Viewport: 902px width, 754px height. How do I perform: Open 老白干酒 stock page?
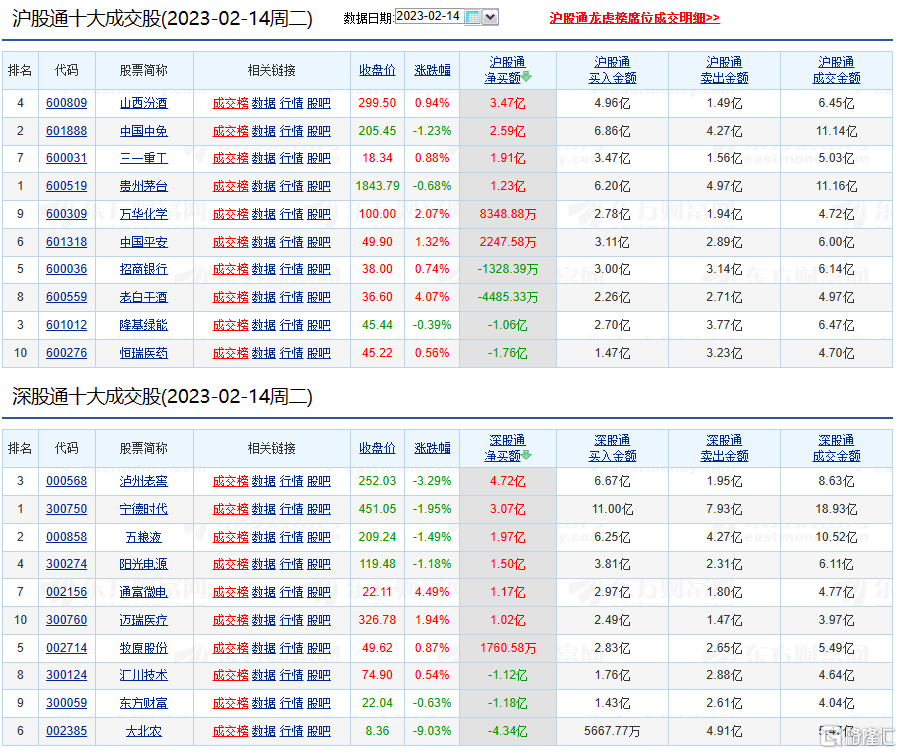pos(144,297)
